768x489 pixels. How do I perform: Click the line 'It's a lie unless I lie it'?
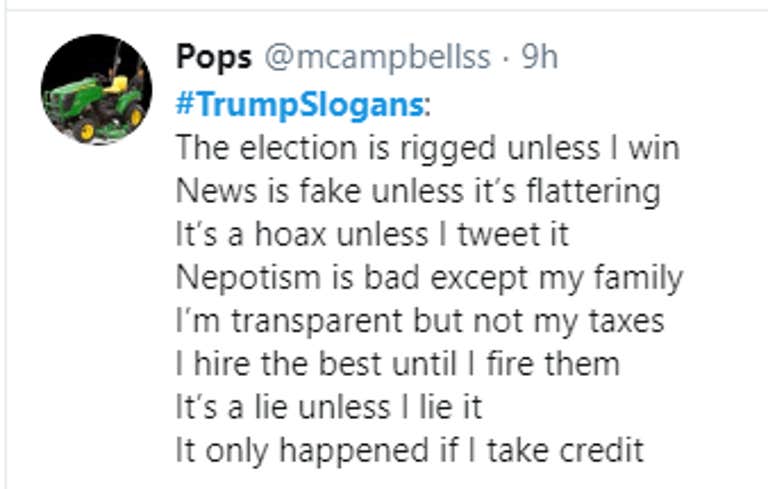pyautogui.click(x=329, y=408)
